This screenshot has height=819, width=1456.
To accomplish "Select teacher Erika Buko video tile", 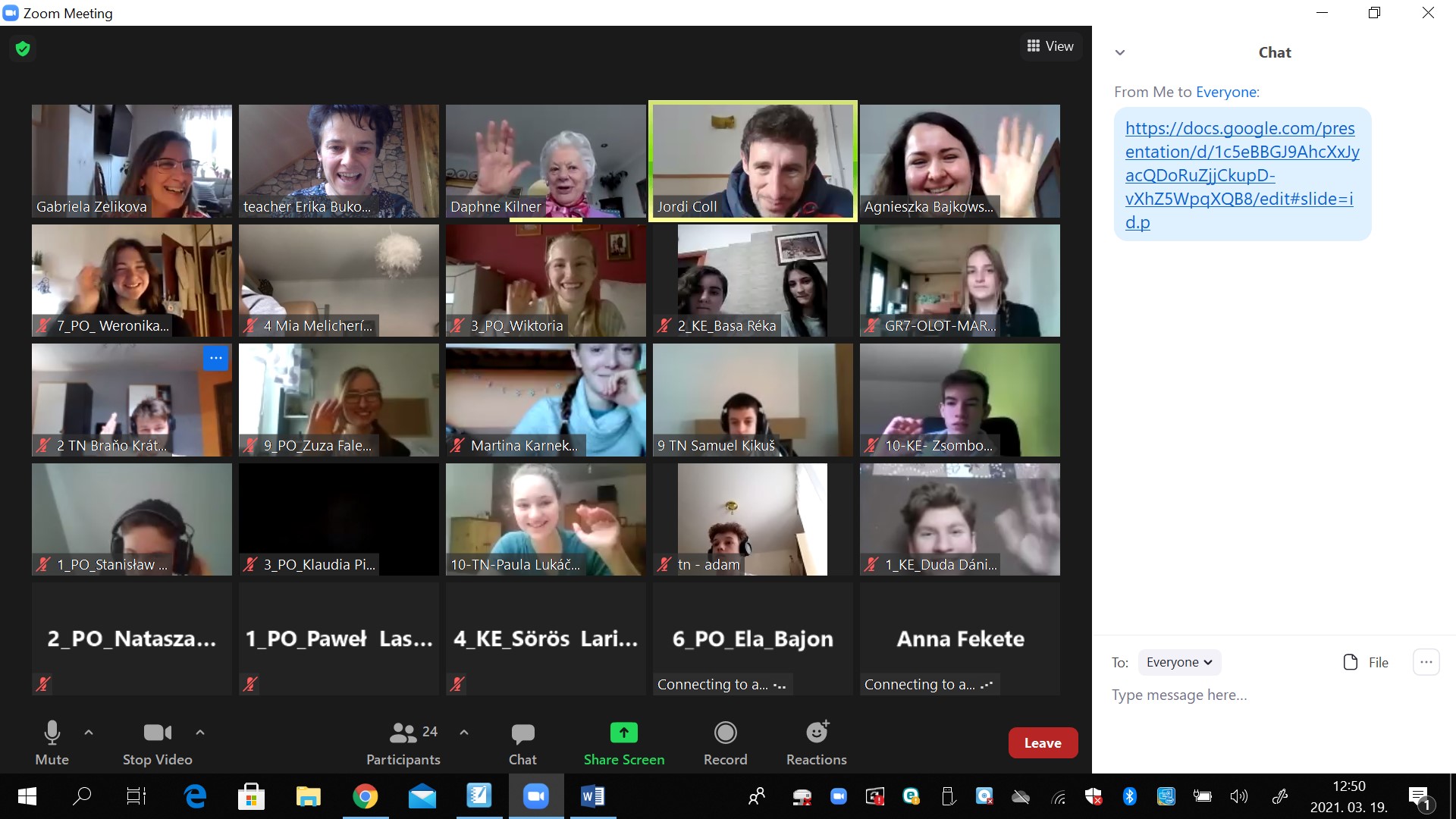I will pos(339,161).
